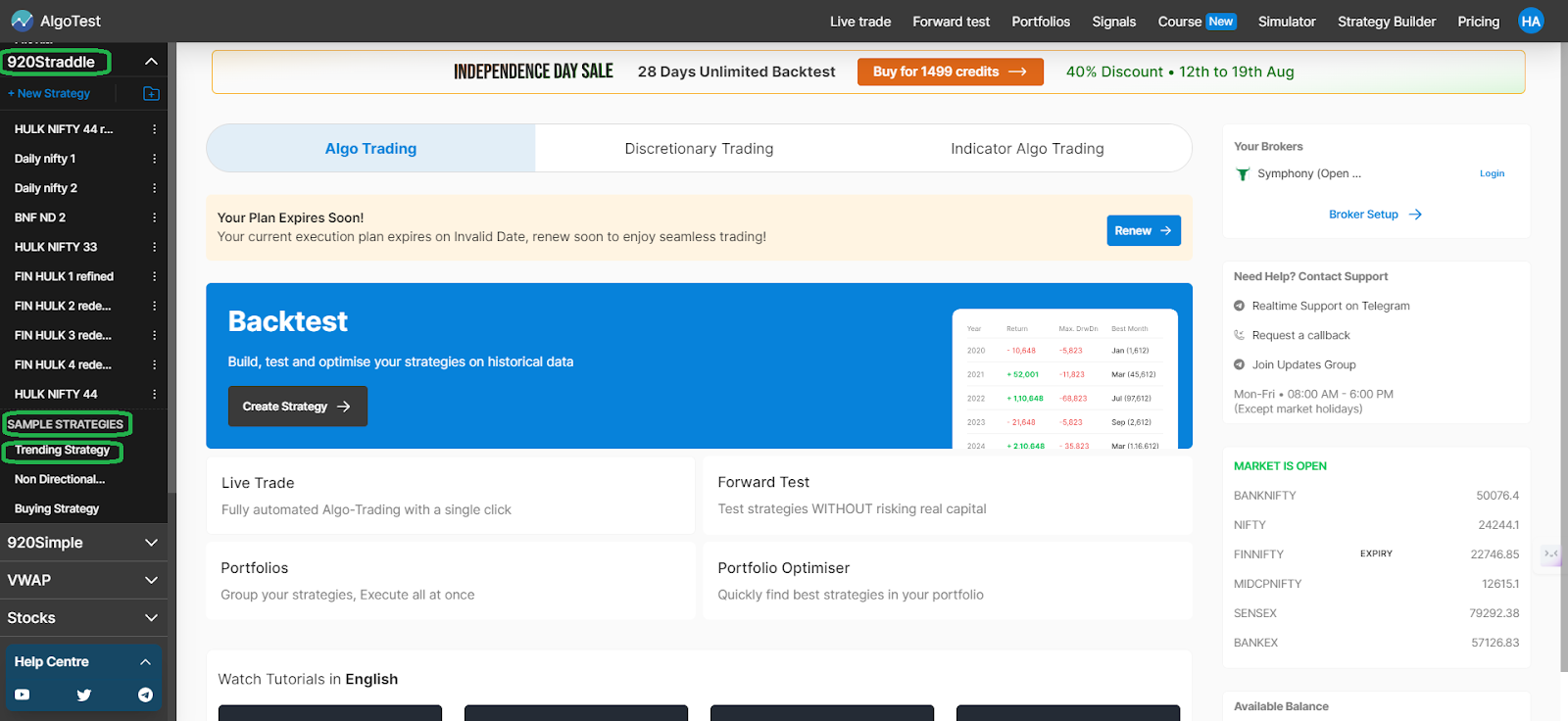Click the new folder icon beside New Strategy
Image resolution: width=1568 pixels, height=721 pixels.
point(151,93)
